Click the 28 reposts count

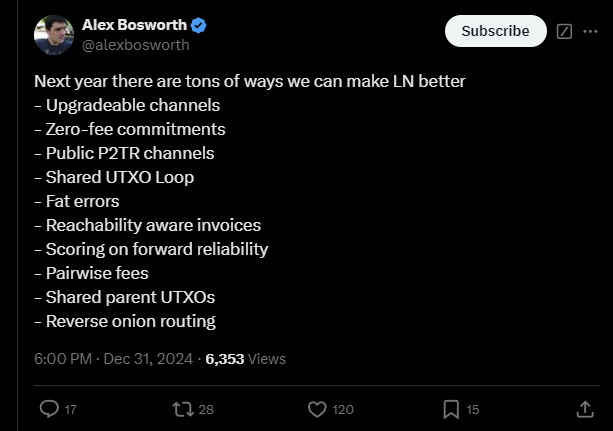206,409
